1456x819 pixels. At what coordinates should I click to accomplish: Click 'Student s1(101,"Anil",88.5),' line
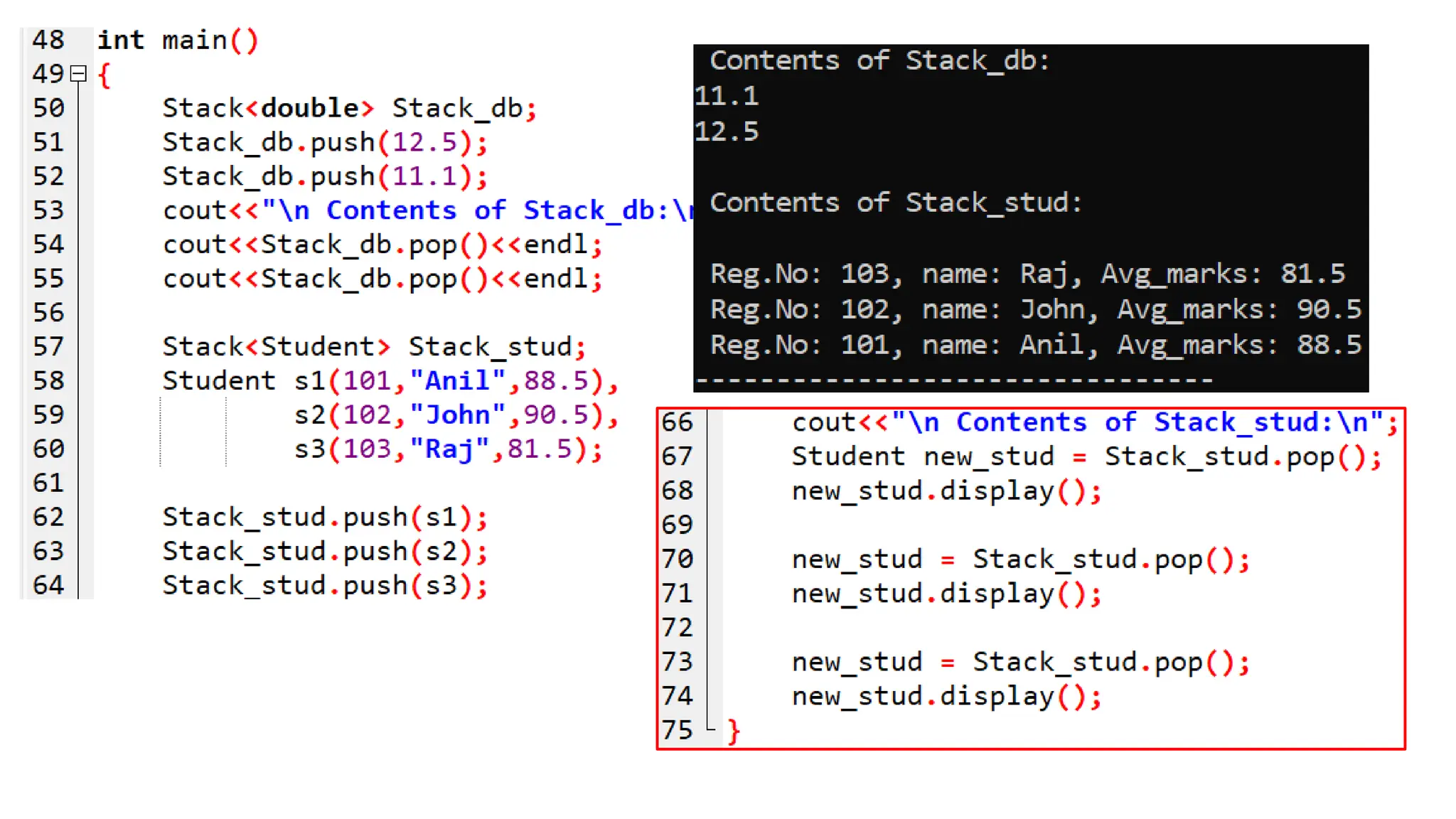[x=390, y=381]
